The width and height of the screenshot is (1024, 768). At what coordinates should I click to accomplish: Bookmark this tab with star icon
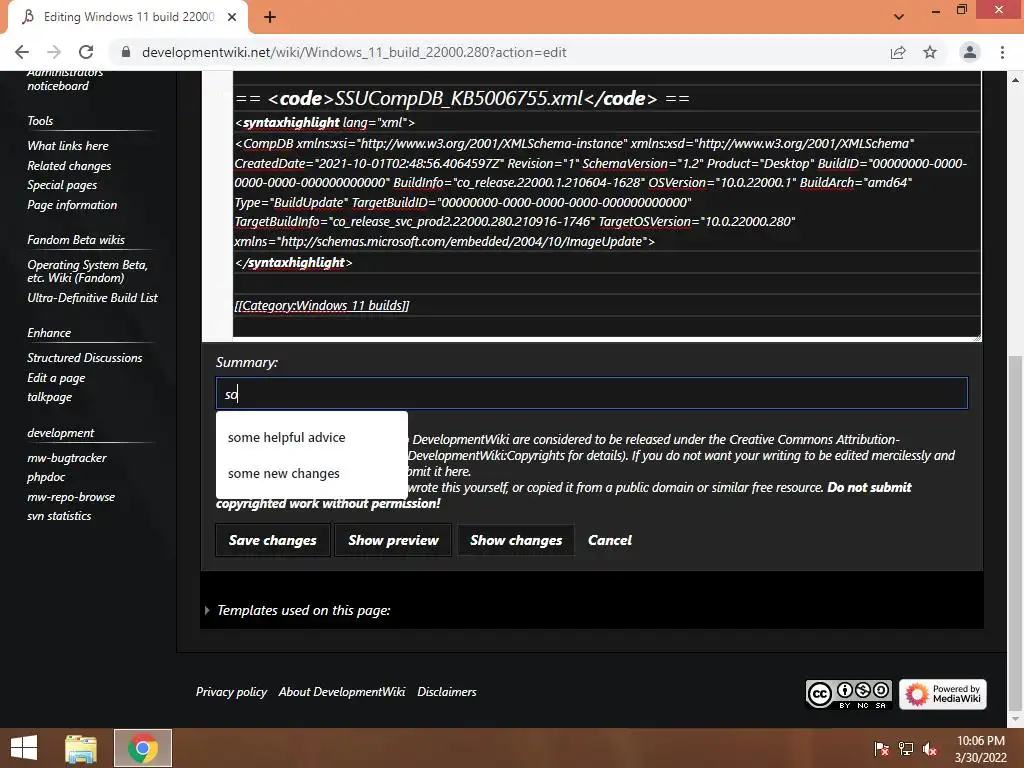coord(930,52)
